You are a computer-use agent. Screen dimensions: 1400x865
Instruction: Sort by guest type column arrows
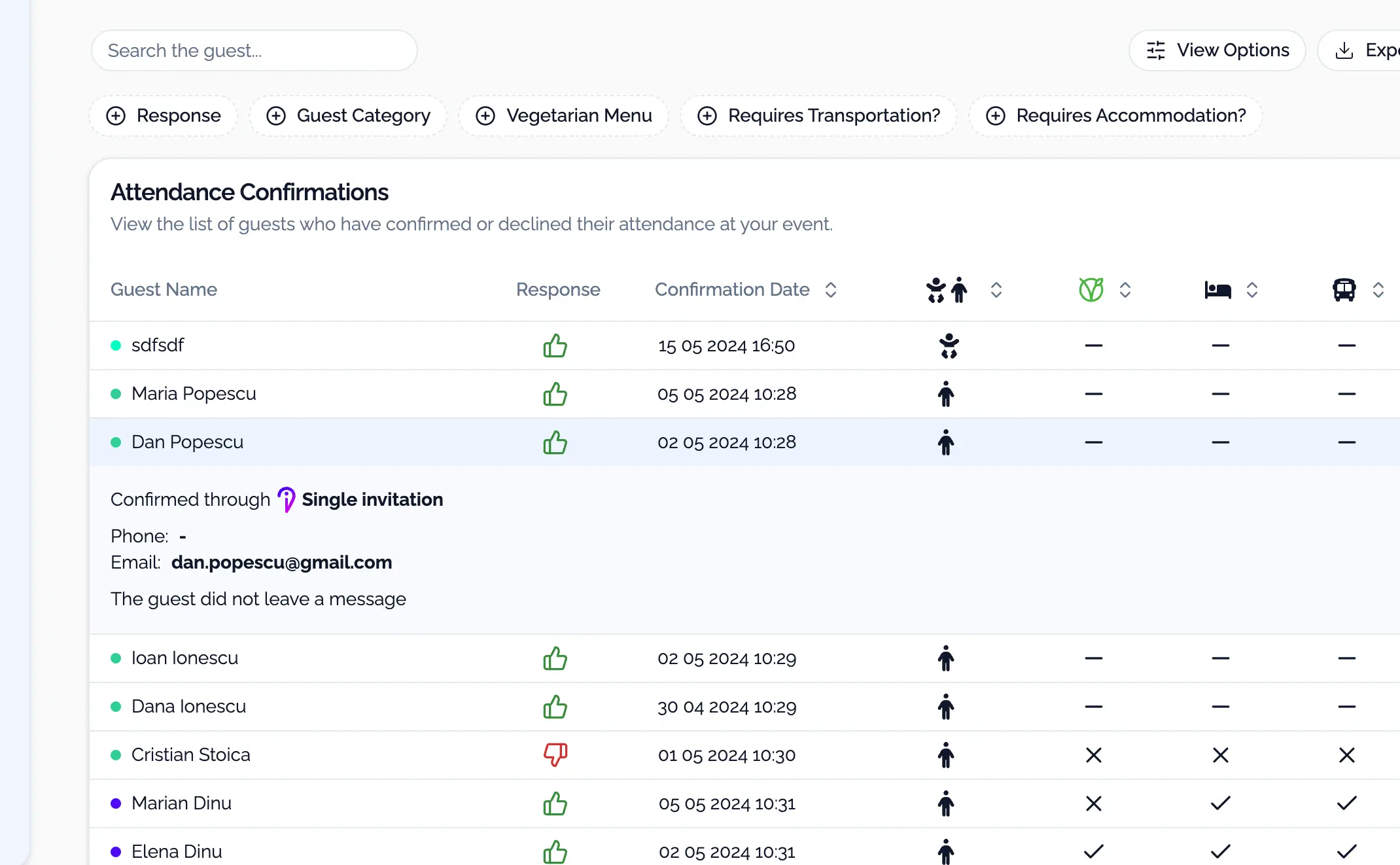[x=996, y=290]
